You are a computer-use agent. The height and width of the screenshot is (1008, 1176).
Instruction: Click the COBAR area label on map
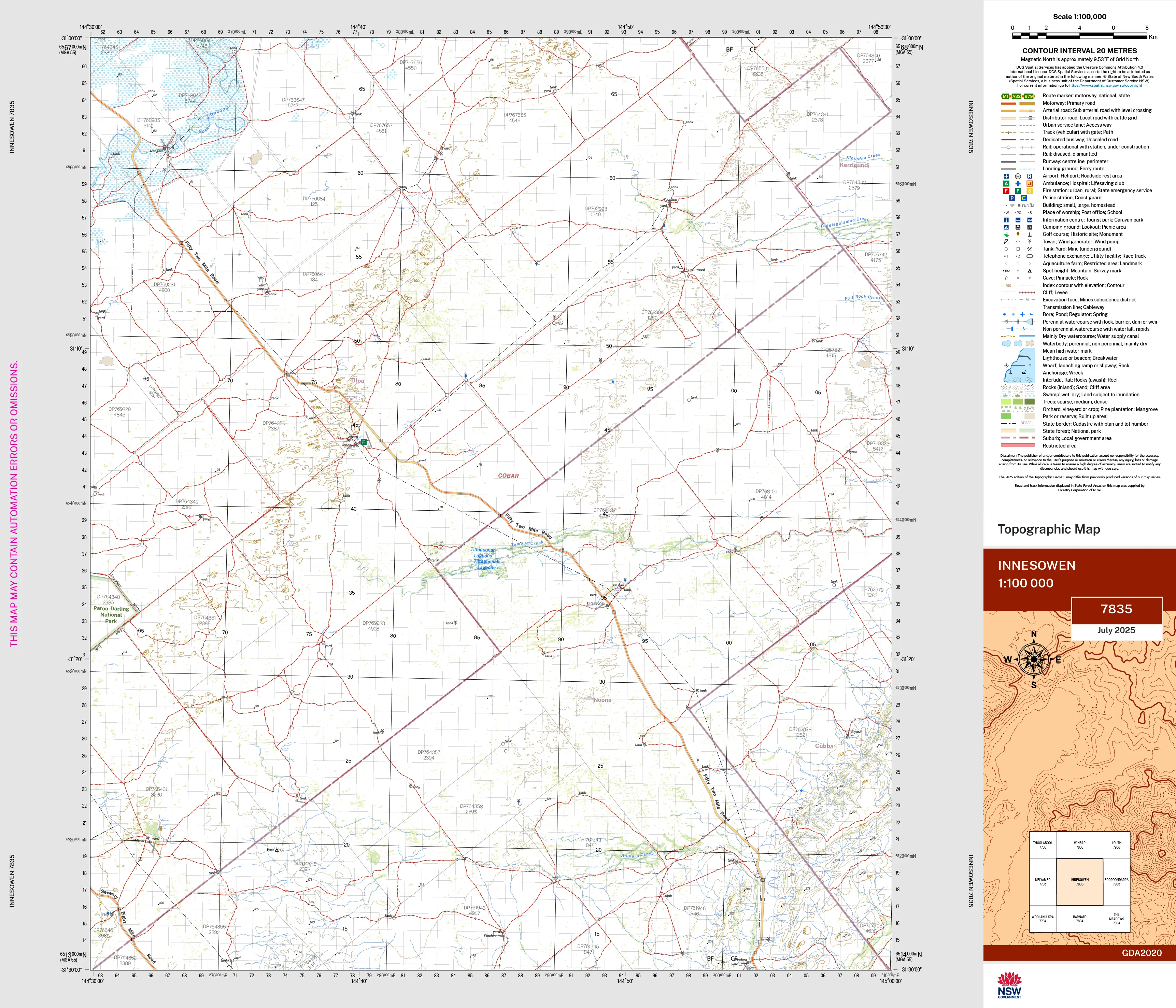coord(509,475)
